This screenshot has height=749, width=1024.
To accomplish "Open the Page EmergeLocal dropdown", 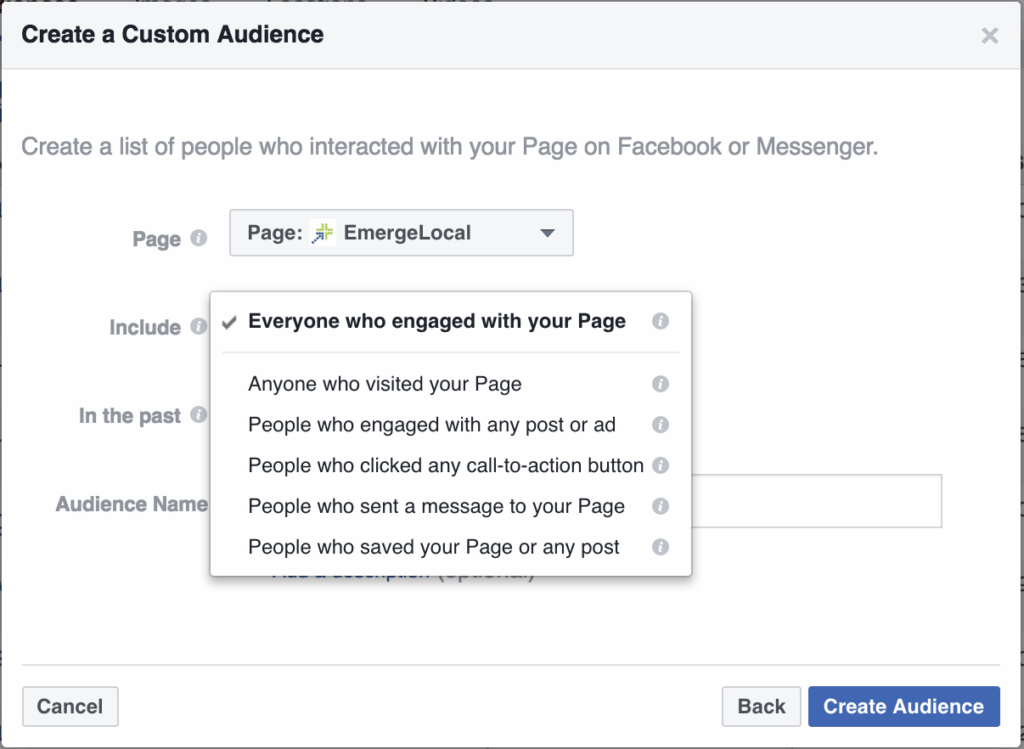I will click(x=401, y=233).
